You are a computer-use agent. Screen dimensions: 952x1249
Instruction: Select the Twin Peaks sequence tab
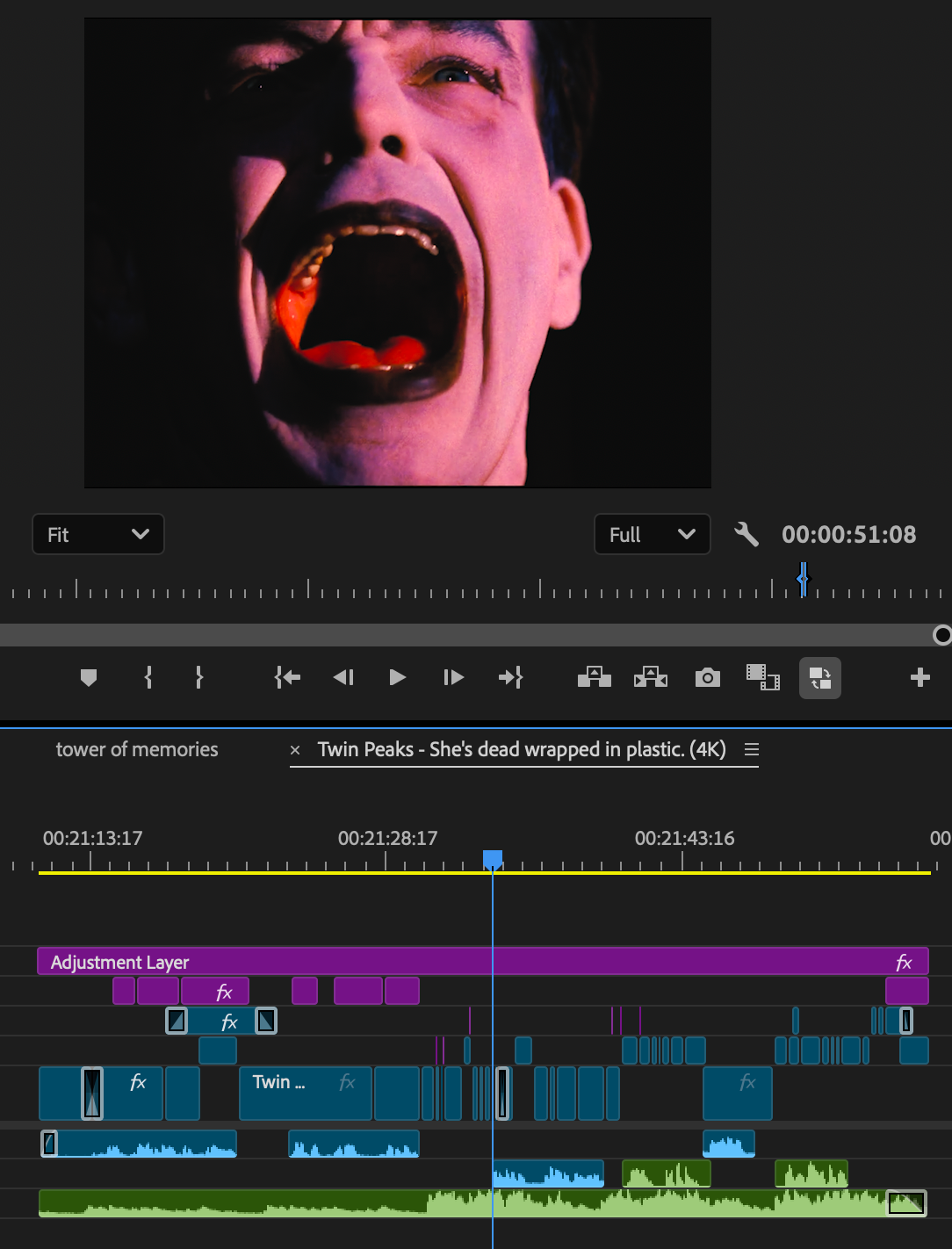tap(522, 749)
